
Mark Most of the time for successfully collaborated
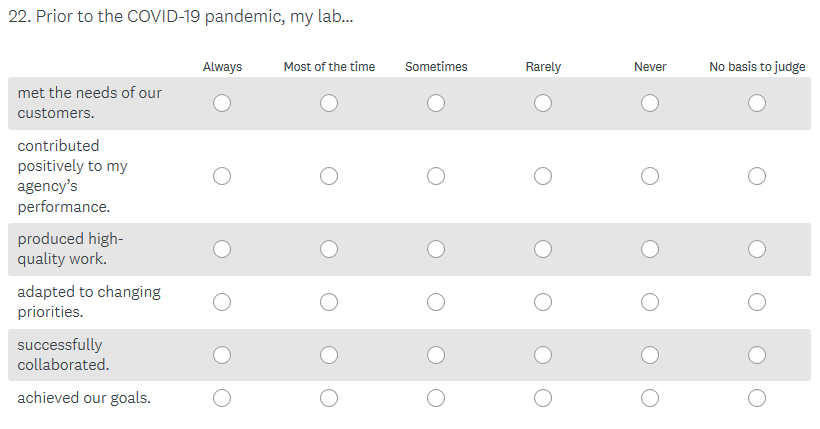329,355
